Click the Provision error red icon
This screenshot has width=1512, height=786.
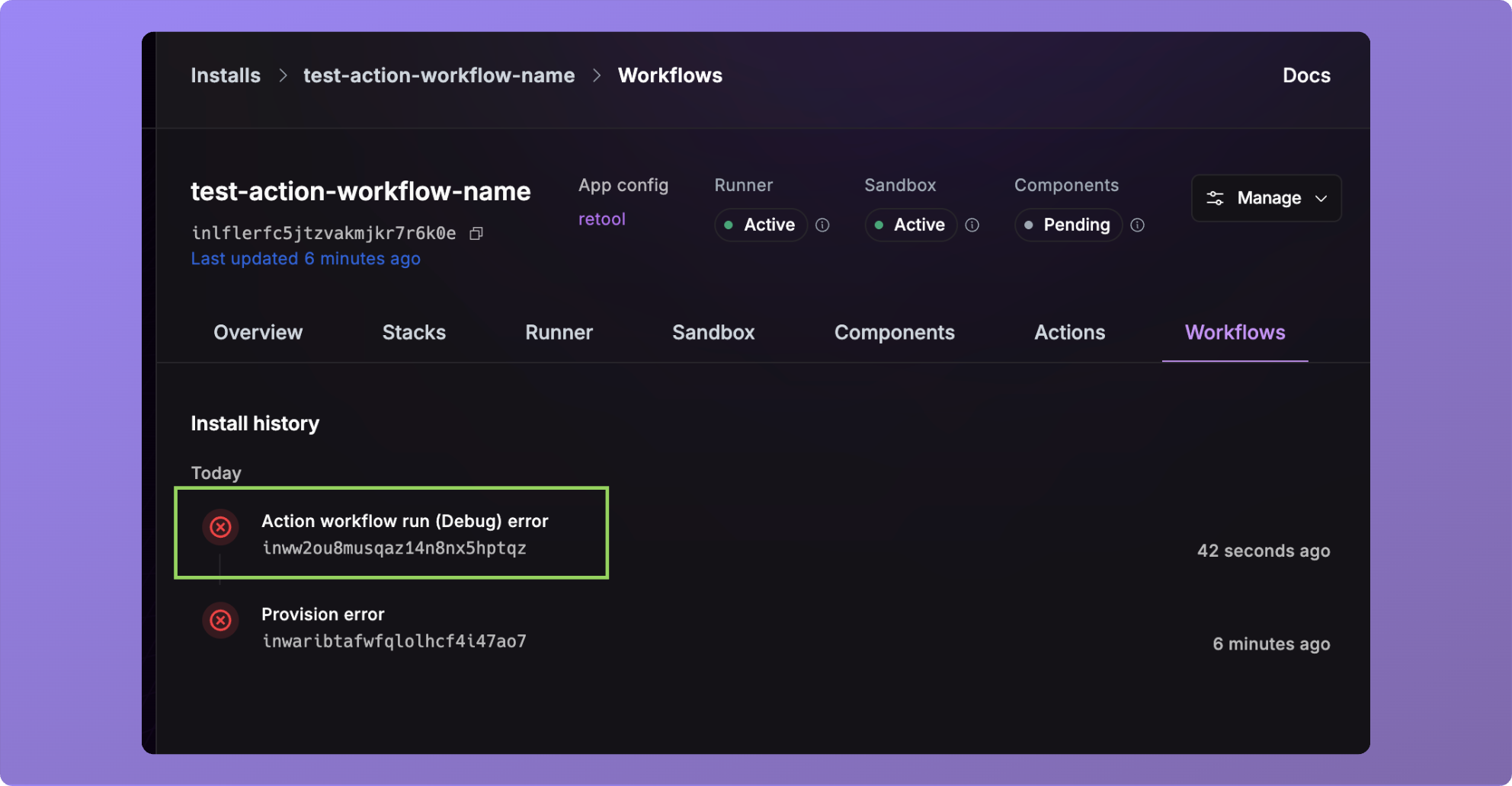point(220,620)
